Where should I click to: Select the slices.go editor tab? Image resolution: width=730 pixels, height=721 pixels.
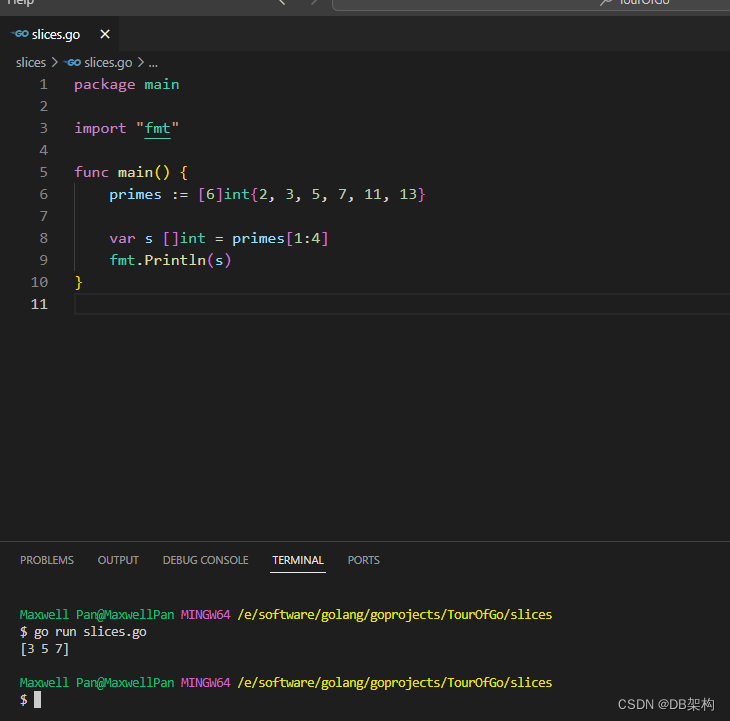coord(60,34)
